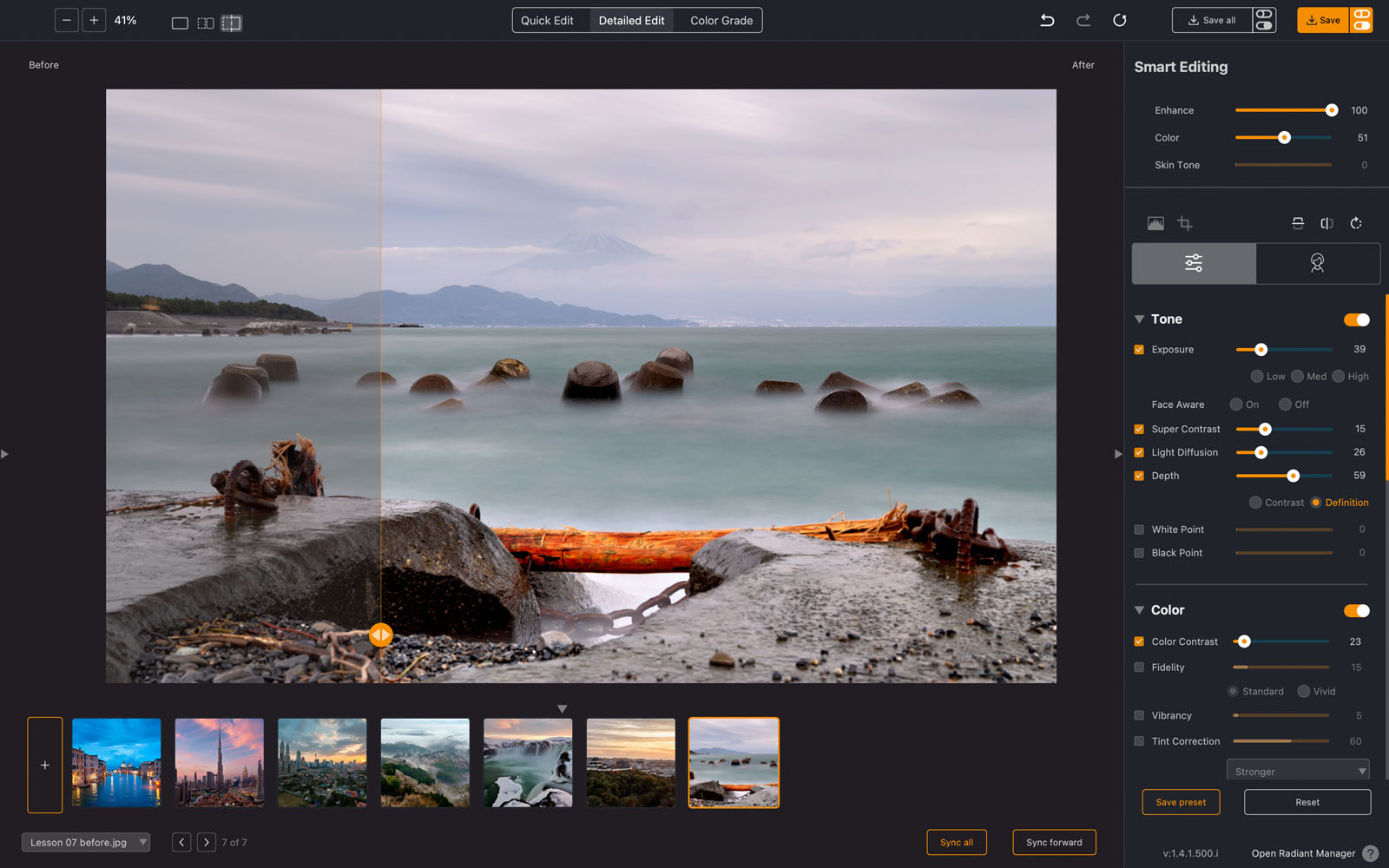Click the zoom out minus button

pyautogui.click(x=66, y=19)
